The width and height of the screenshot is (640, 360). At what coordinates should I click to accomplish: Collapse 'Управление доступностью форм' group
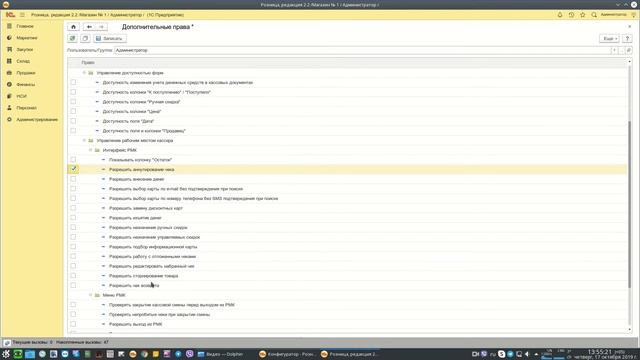tap(84, 73)
